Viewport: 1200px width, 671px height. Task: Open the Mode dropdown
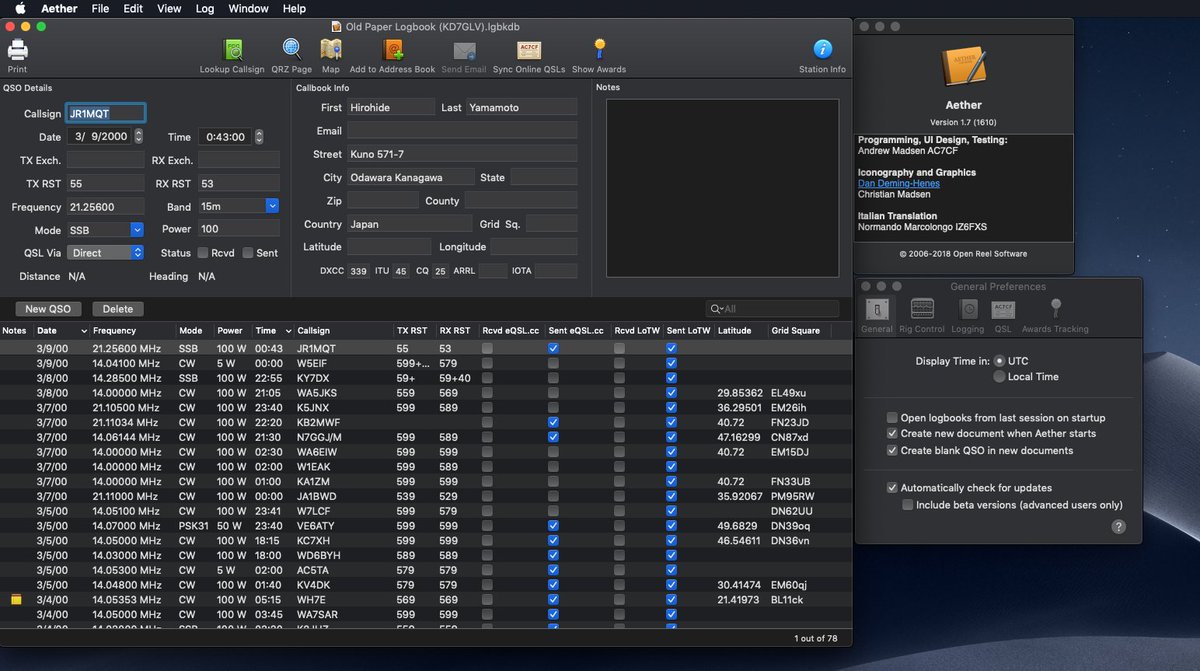click(137, 230)
